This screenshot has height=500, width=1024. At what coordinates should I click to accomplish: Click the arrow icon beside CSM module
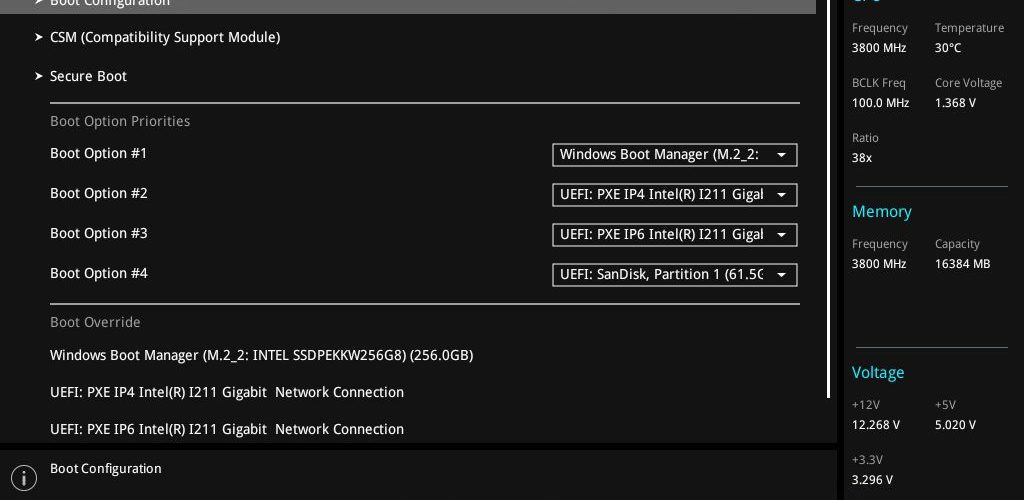pos(39,38)
